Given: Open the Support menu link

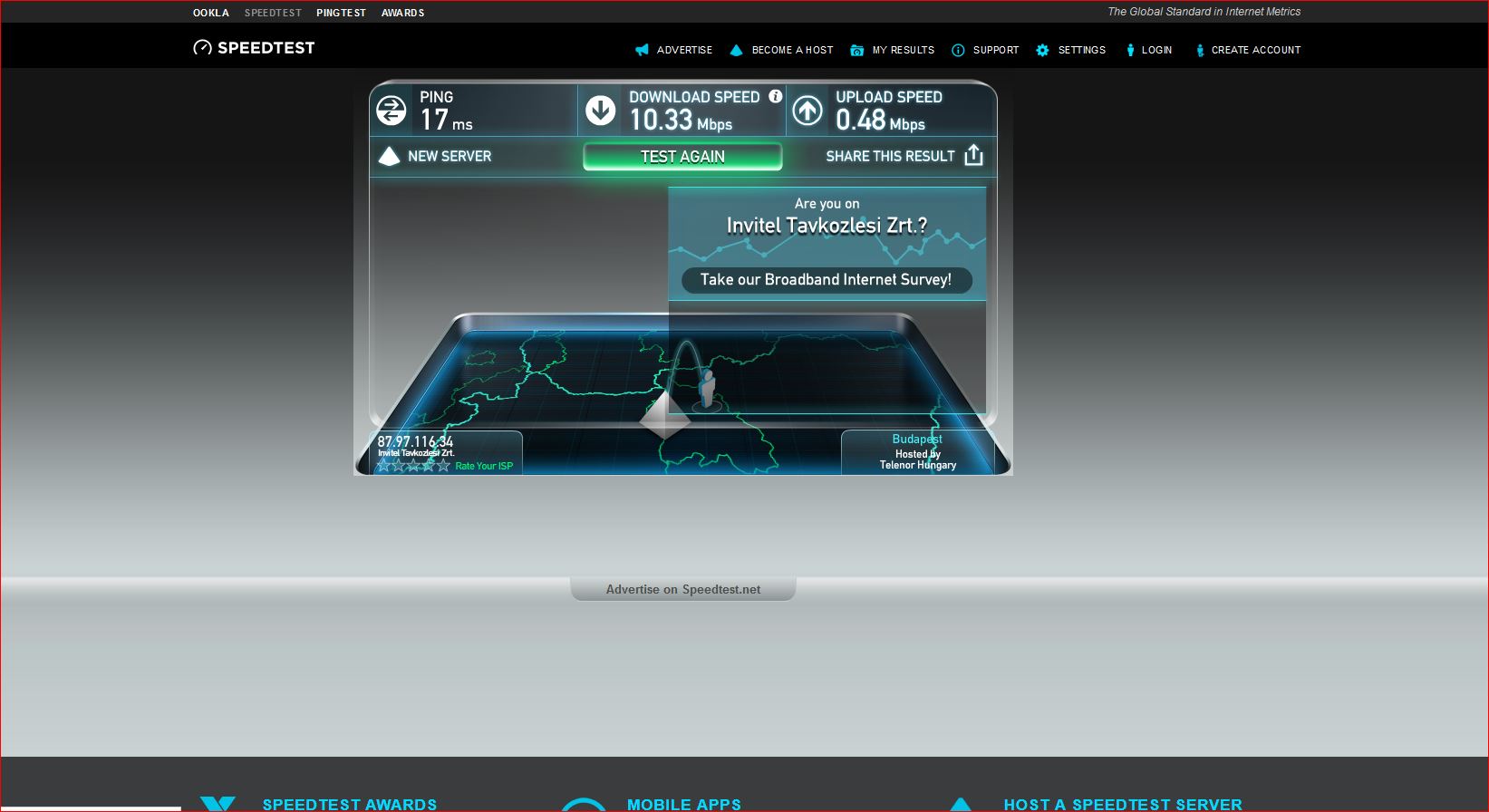Looking at the screenshot, I should 996,50.
